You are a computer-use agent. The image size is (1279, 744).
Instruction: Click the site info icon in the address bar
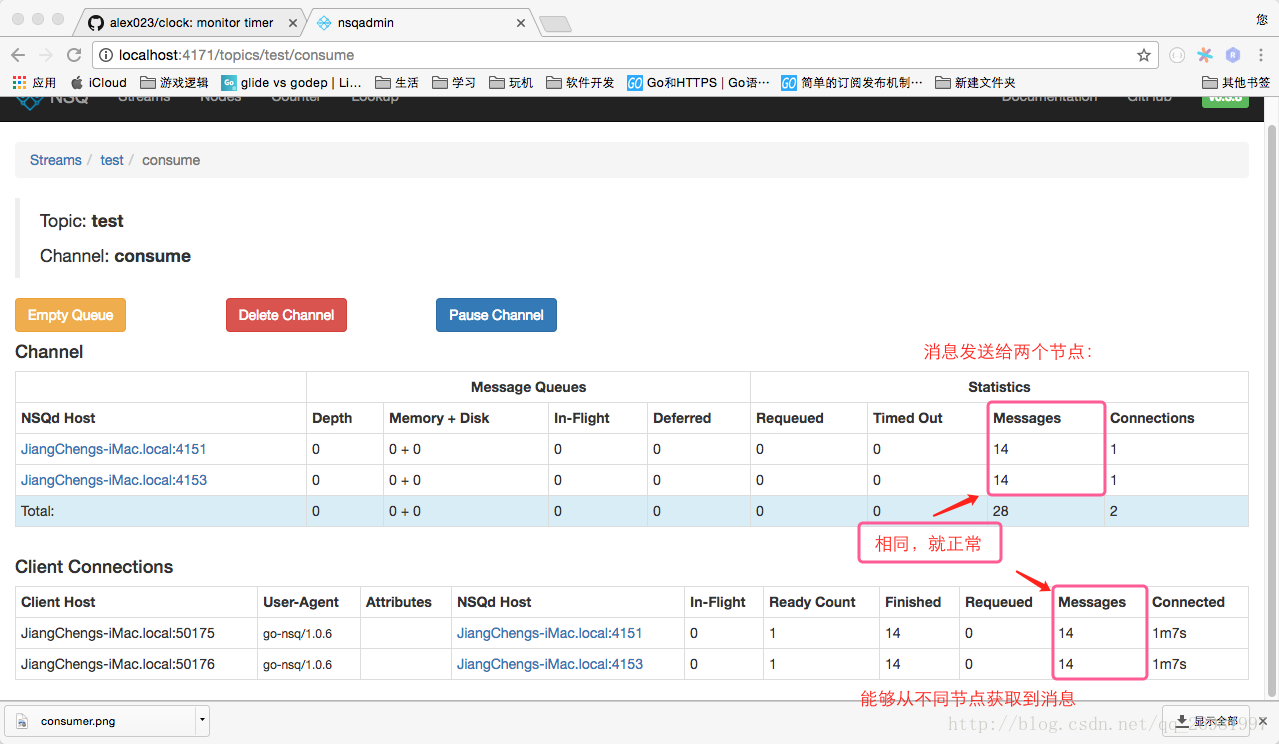105,55
